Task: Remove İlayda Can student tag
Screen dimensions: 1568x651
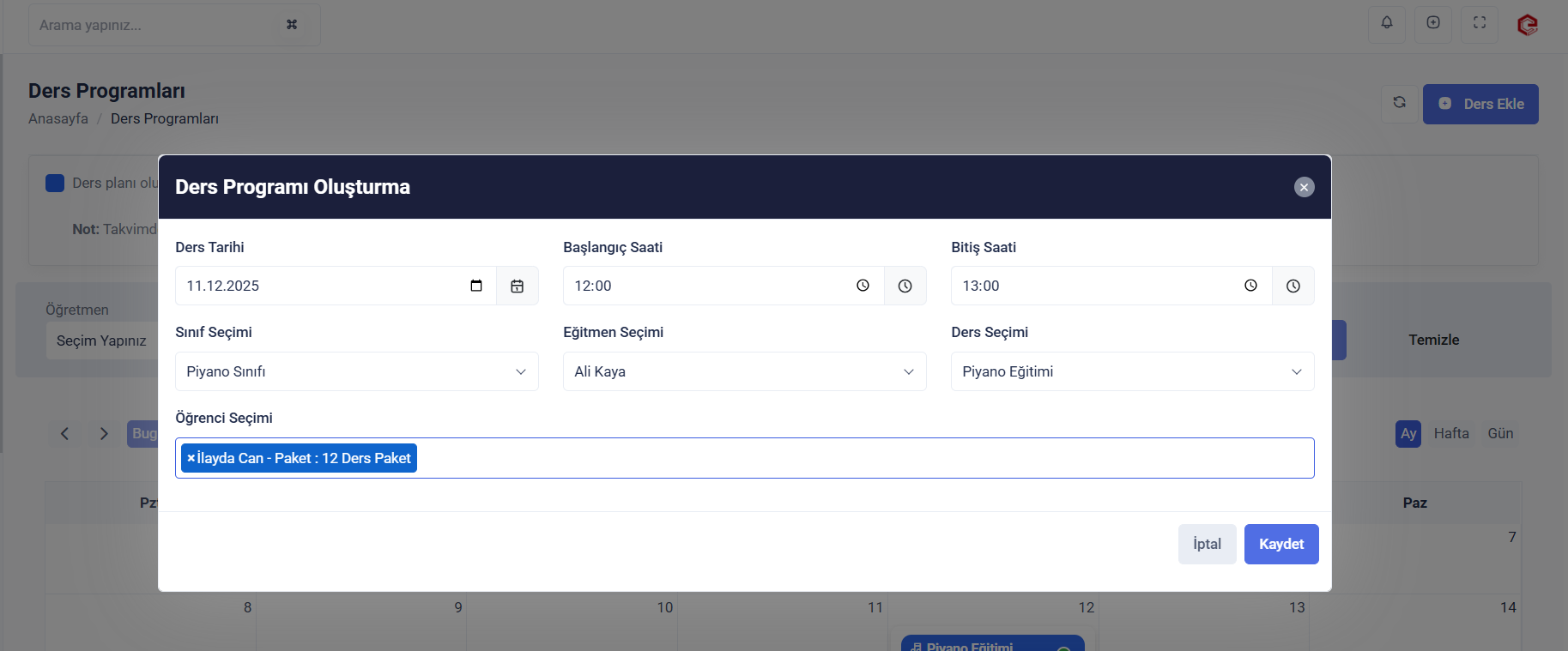Action: click(x=191, y=458)
